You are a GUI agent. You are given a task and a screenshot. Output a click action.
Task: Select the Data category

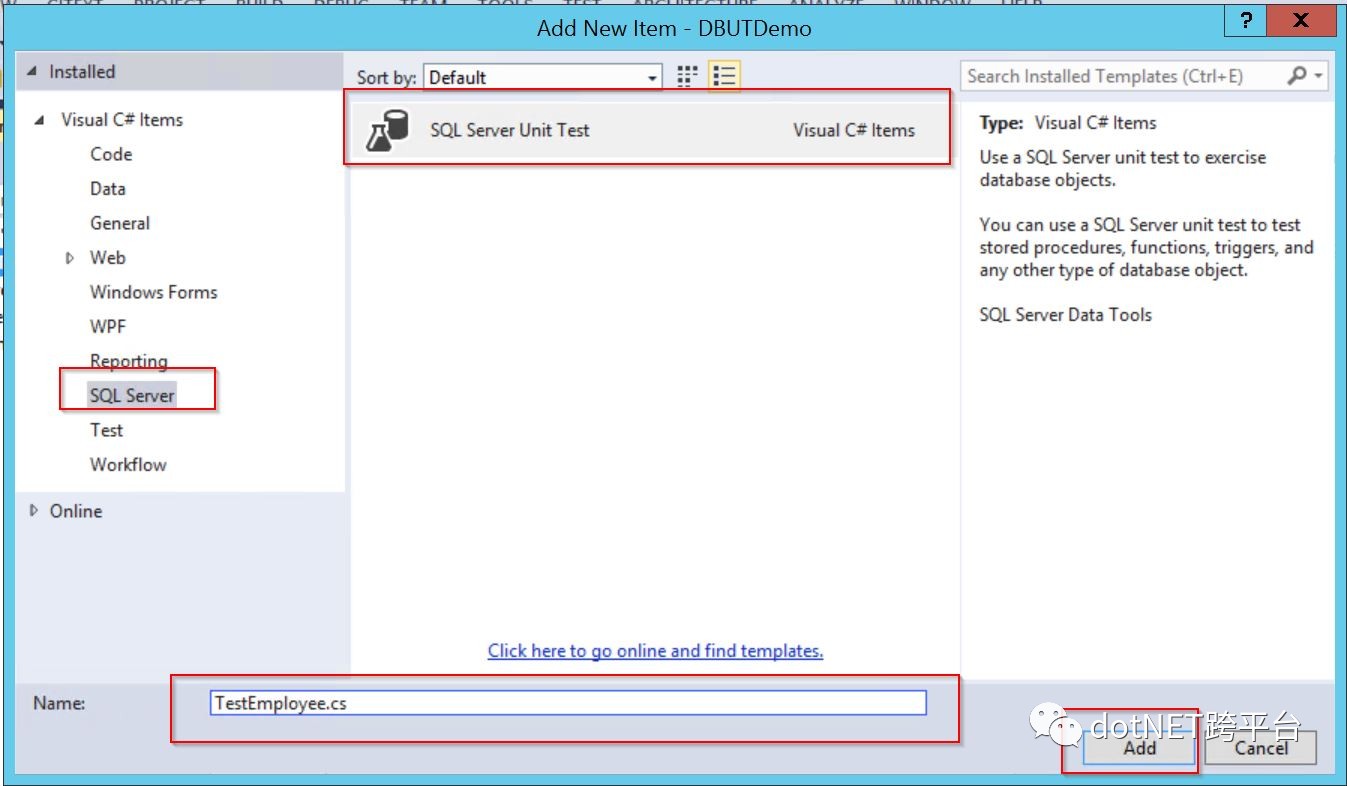coord(108,189)
